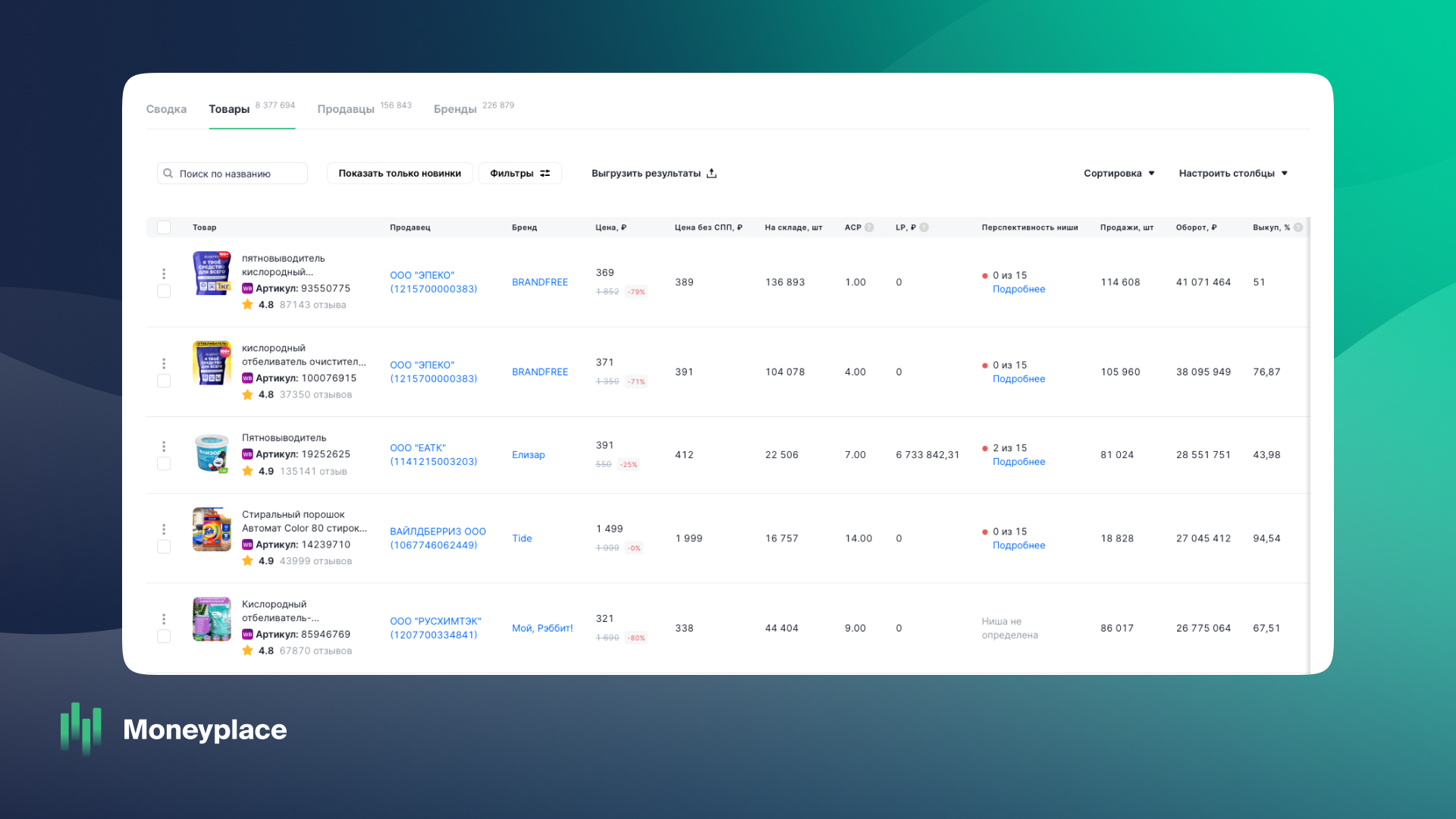Screen dimensions: 1456x819
Task: Open three-dot menu for Tide product row
Action: (x=164, y=529)
